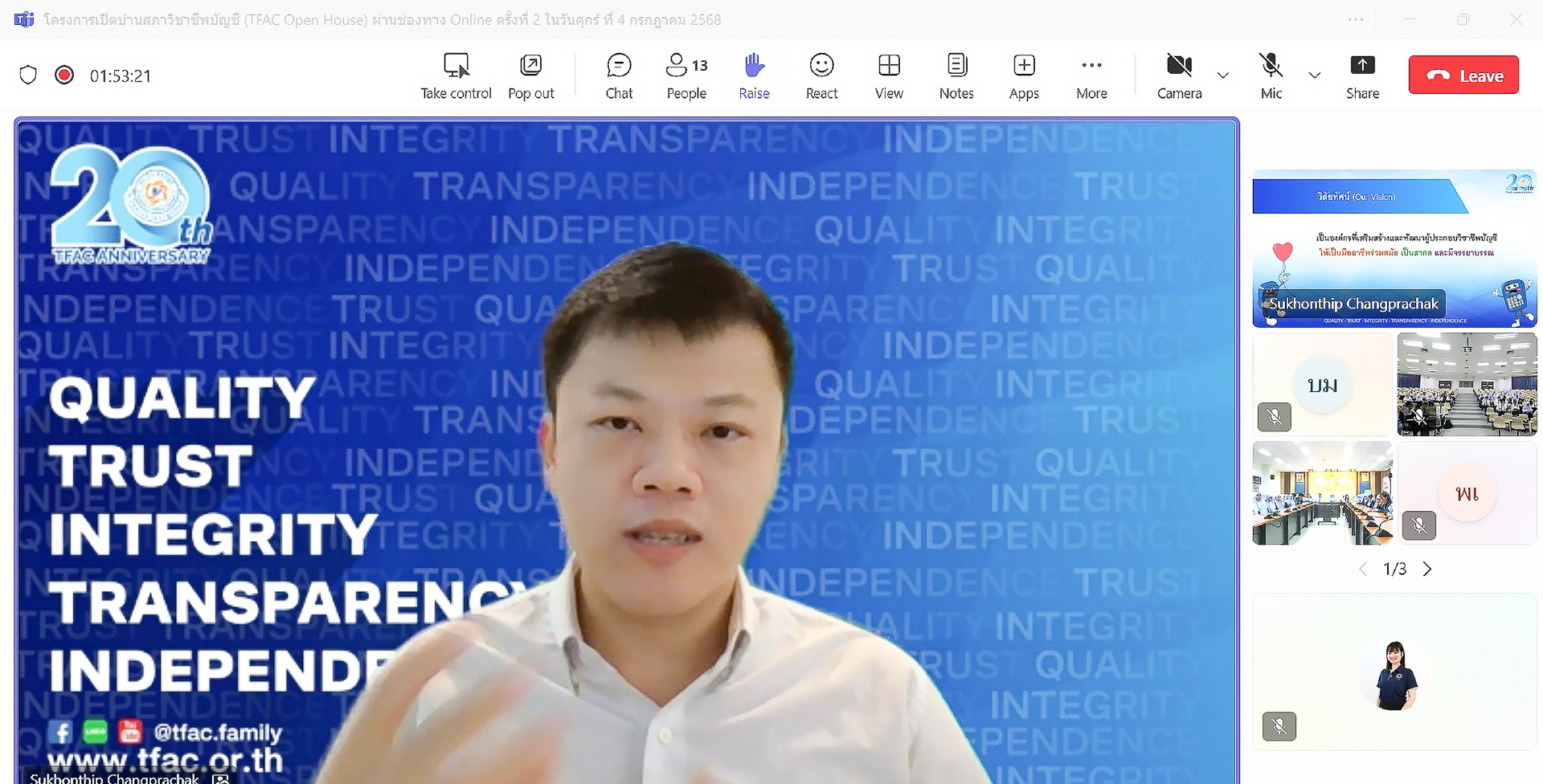The width and height of the screenshot is (1543, 784).
Task: Click the recording indicator red icon
Action: tap(64, 76)
